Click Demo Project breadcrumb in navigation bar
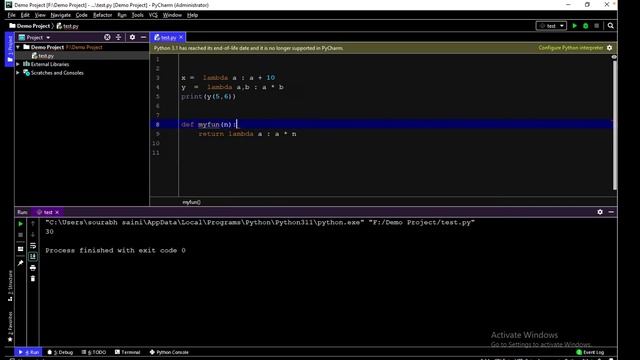The image size is (640, 360). pos(30,26)
